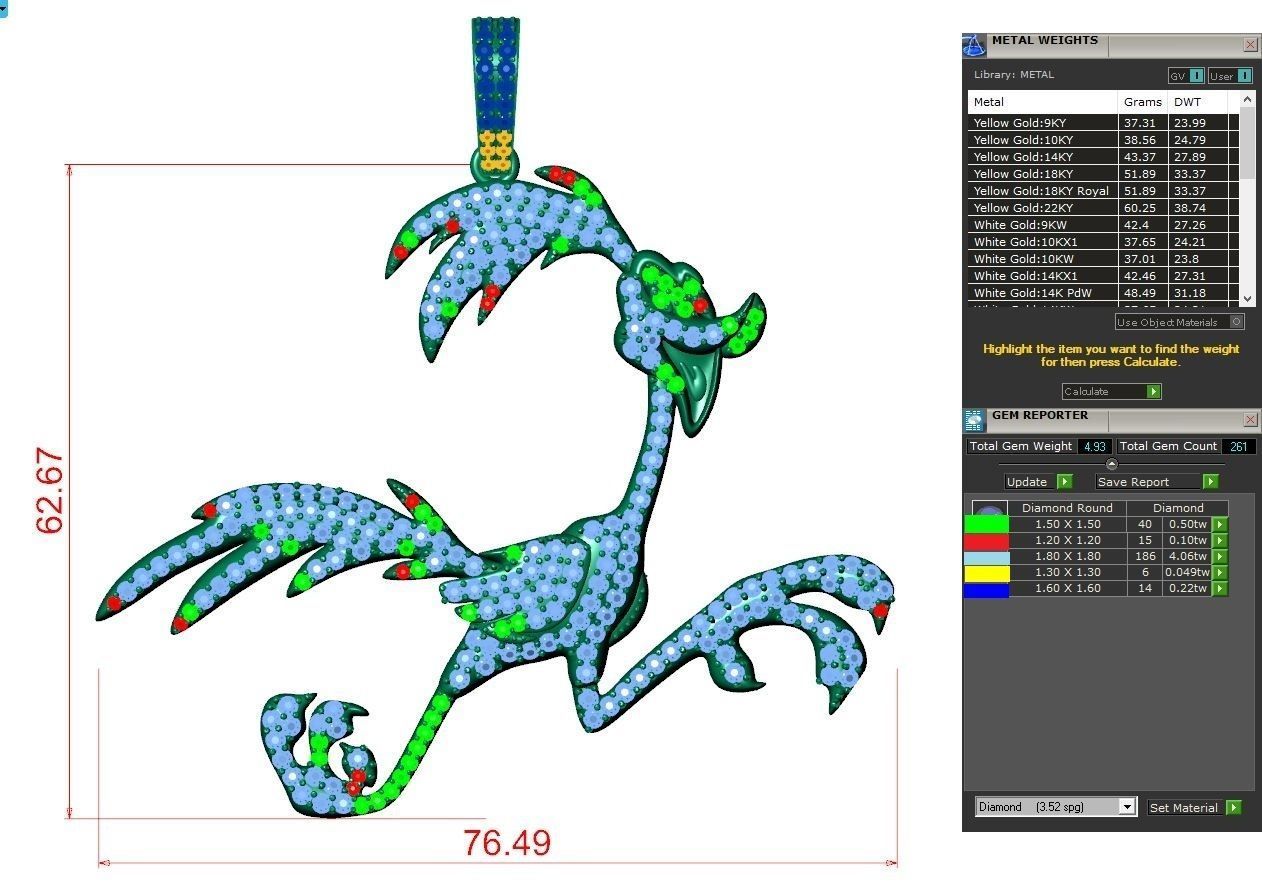Click the gem count cell showing 186
This screenshot has width=1262, height=884.
click(x=1145, y=556)
